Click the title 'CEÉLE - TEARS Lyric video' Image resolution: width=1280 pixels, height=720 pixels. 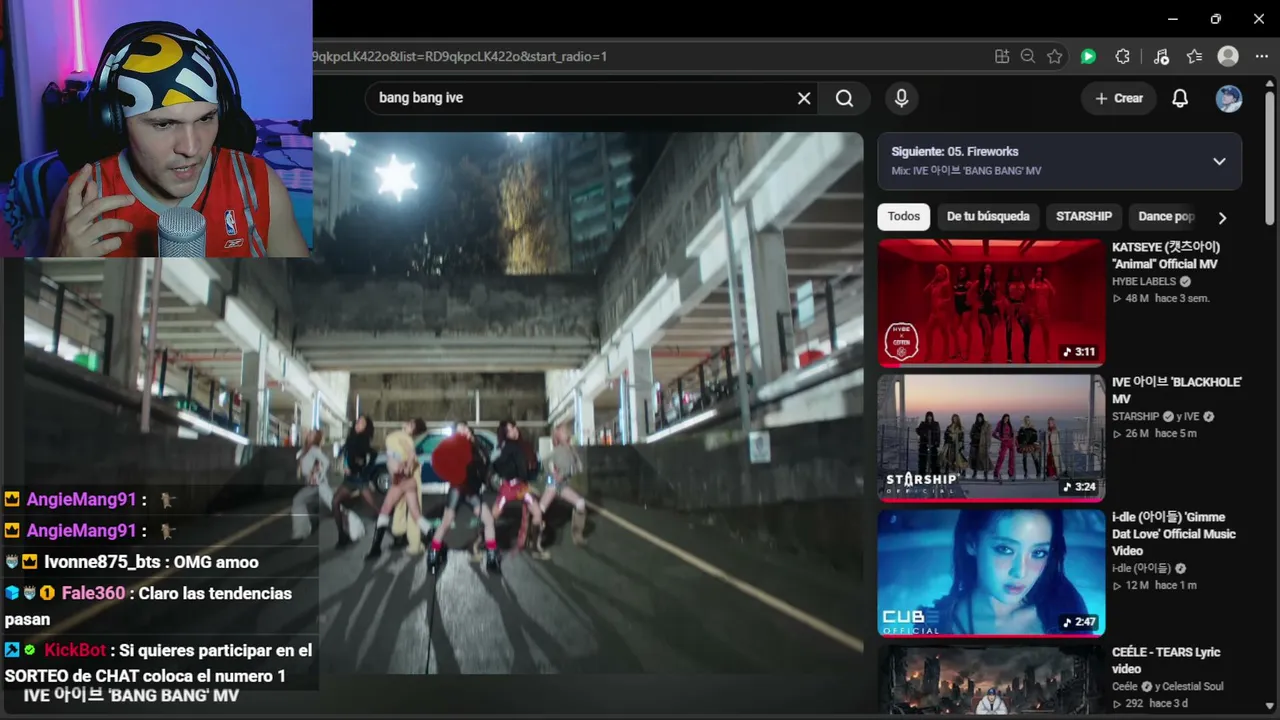1166,660
